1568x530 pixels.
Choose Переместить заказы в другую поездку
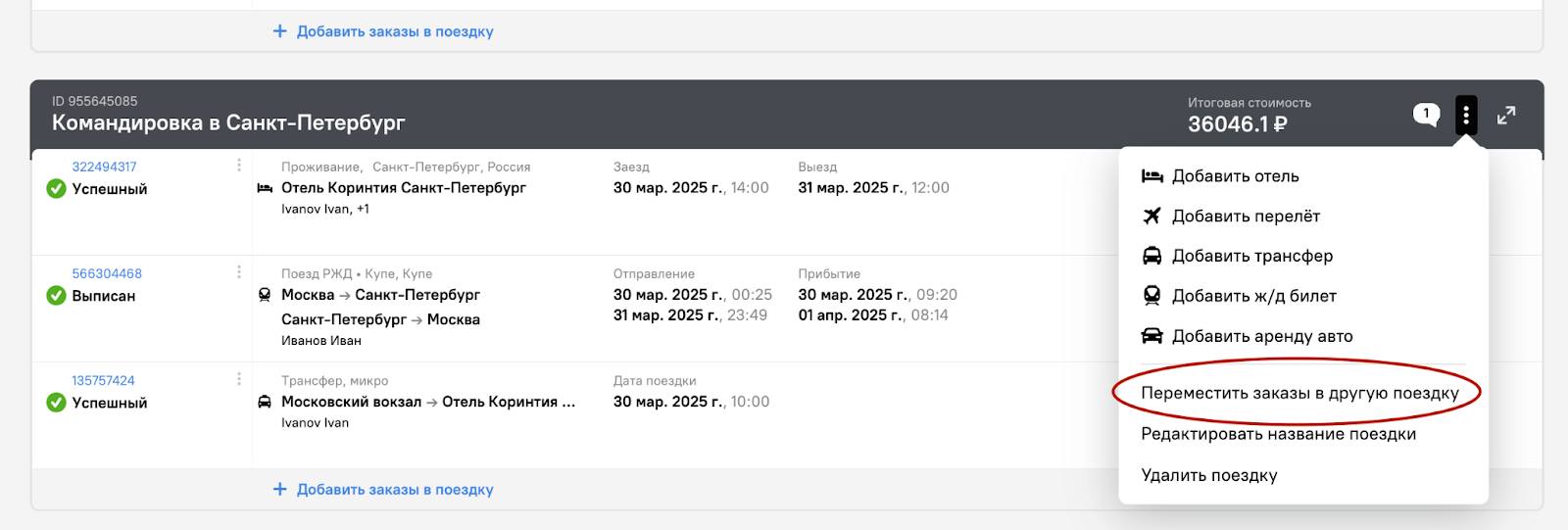click(1299, 393)
